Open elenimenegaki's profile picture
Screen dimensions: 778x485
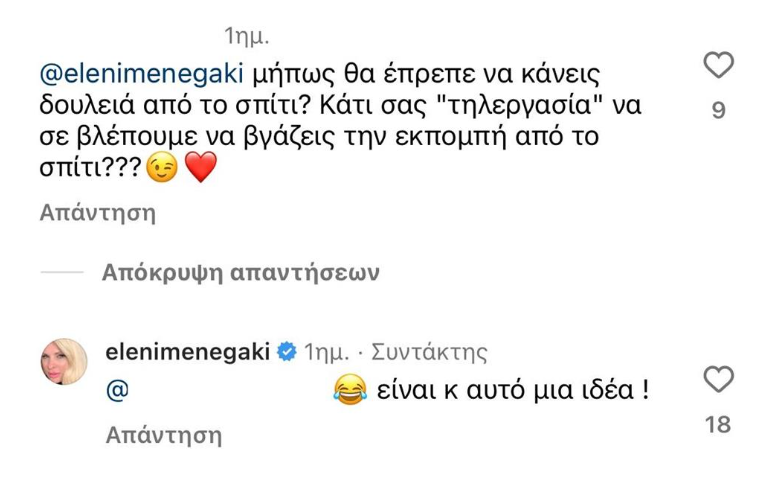67,360
